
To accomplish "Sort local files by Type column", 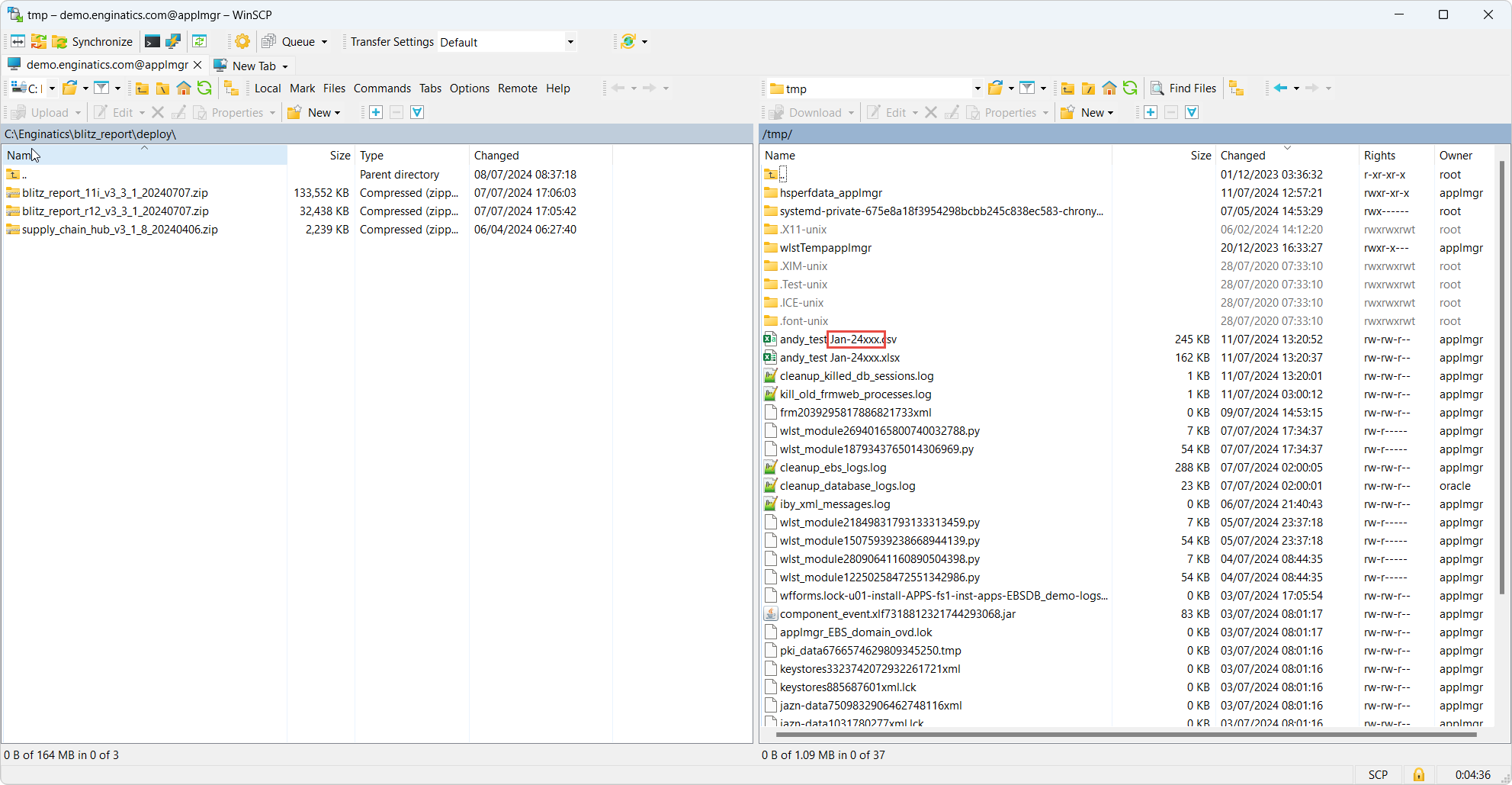I will 412,156.
